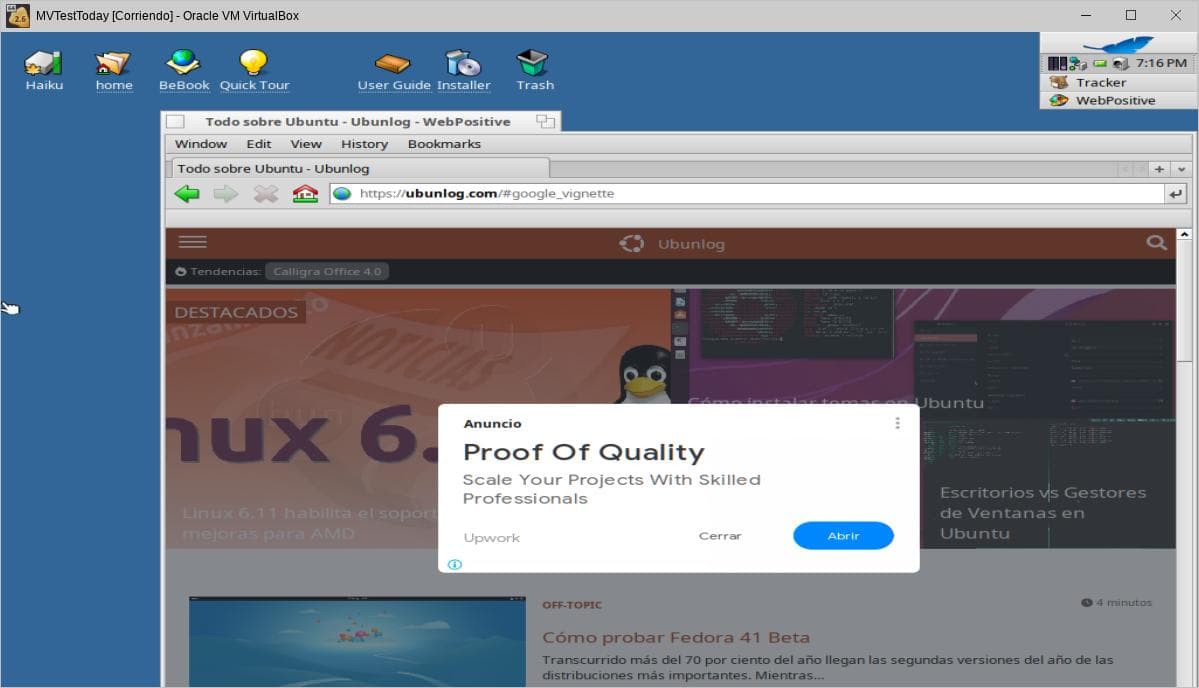1199x688 pixels.
Task: Open the History menu
Action: pos(364,144)
